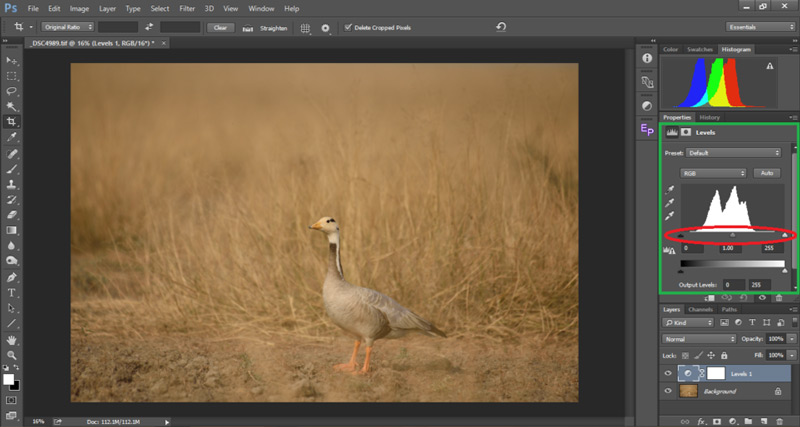Hide the Levels 1 layer
Screen dimensions: 800x427
tap(669, 372)
